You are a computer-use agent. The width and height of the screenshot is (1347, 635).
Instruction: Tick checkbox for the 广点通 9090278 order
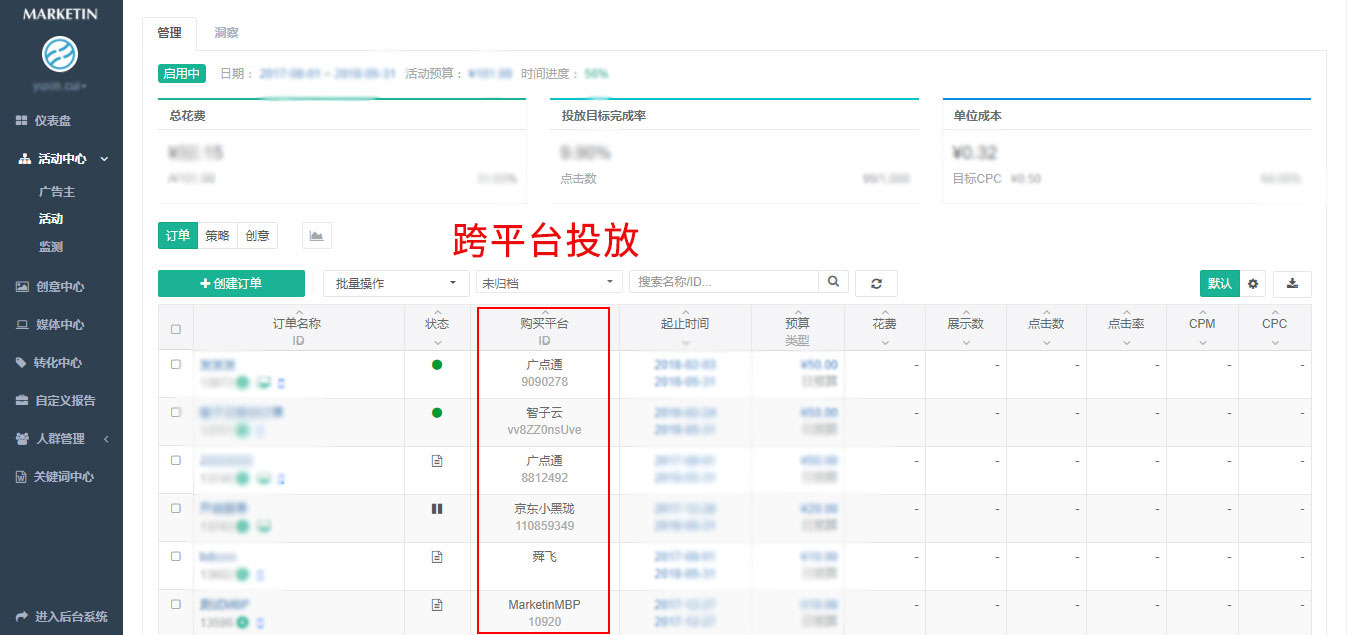[176, 365]
